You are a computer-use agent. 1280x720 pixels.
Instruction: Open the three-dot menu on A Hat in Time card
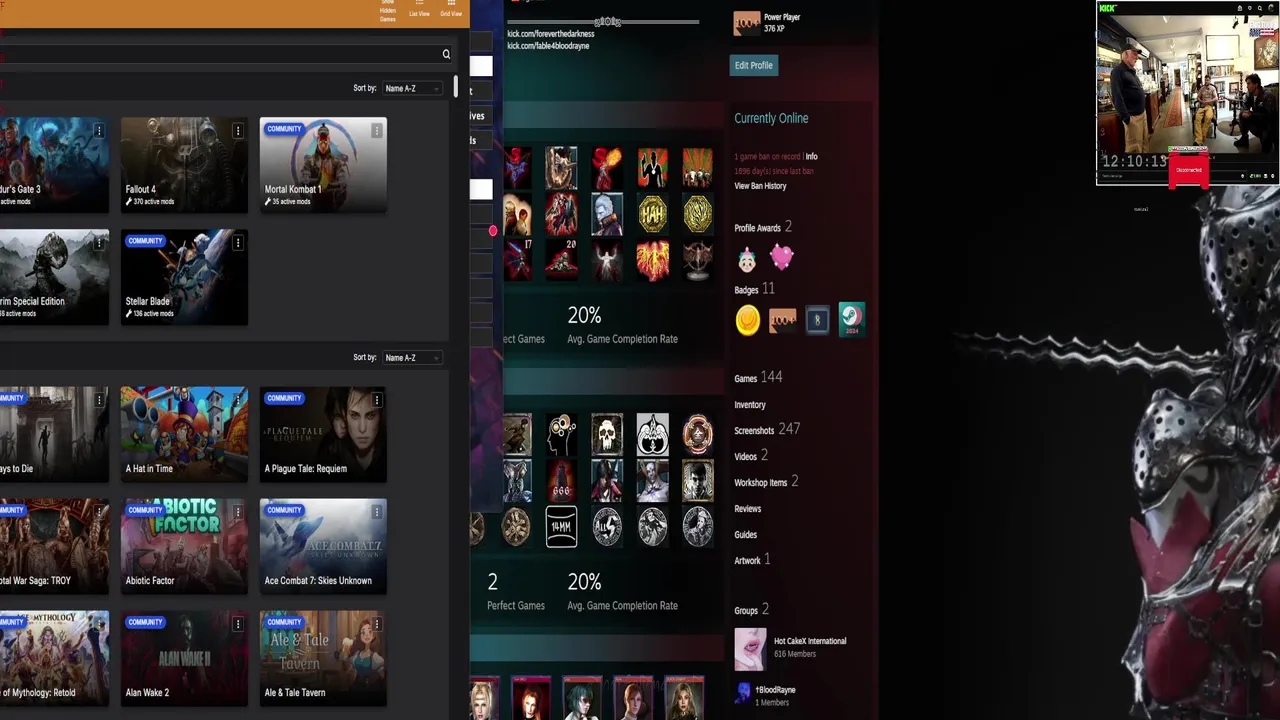pyautogui.click(x=237, y=400)
